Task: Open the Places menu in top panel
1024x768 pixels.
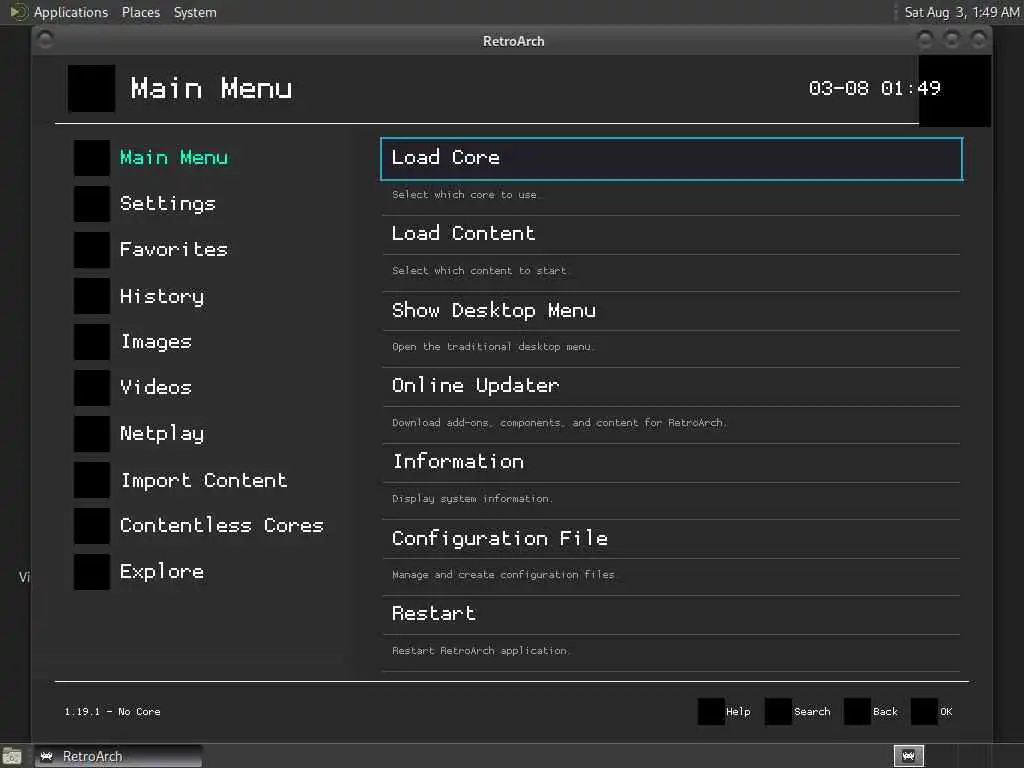Action: [x=141, y=12]
